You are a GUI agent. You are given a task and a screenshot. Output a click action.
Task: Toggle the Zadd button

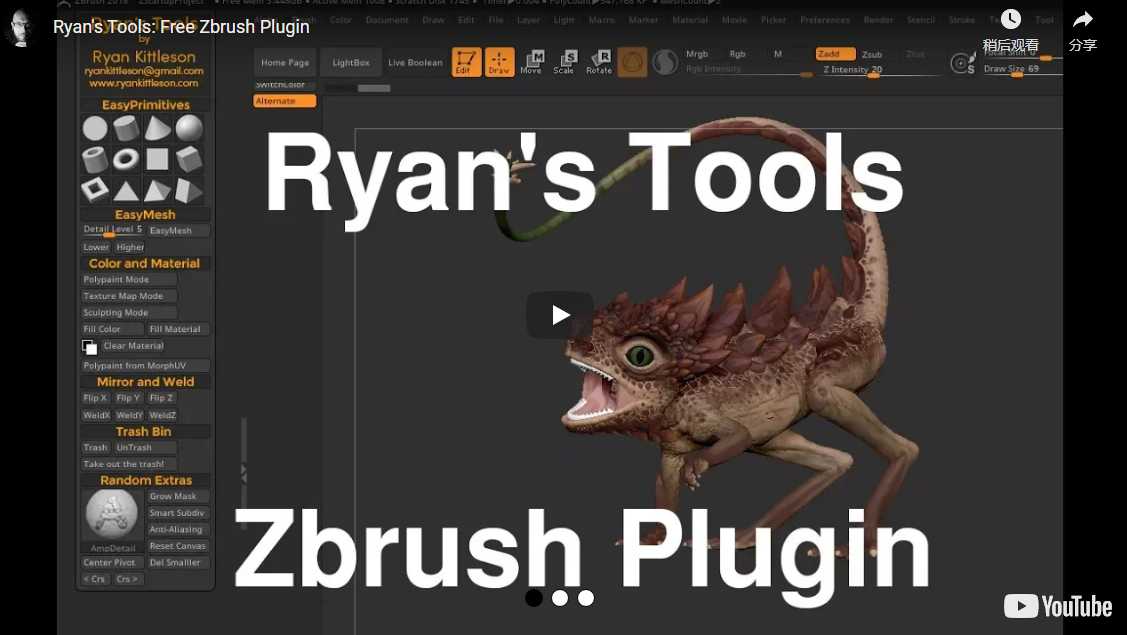[x=835, y=54]
